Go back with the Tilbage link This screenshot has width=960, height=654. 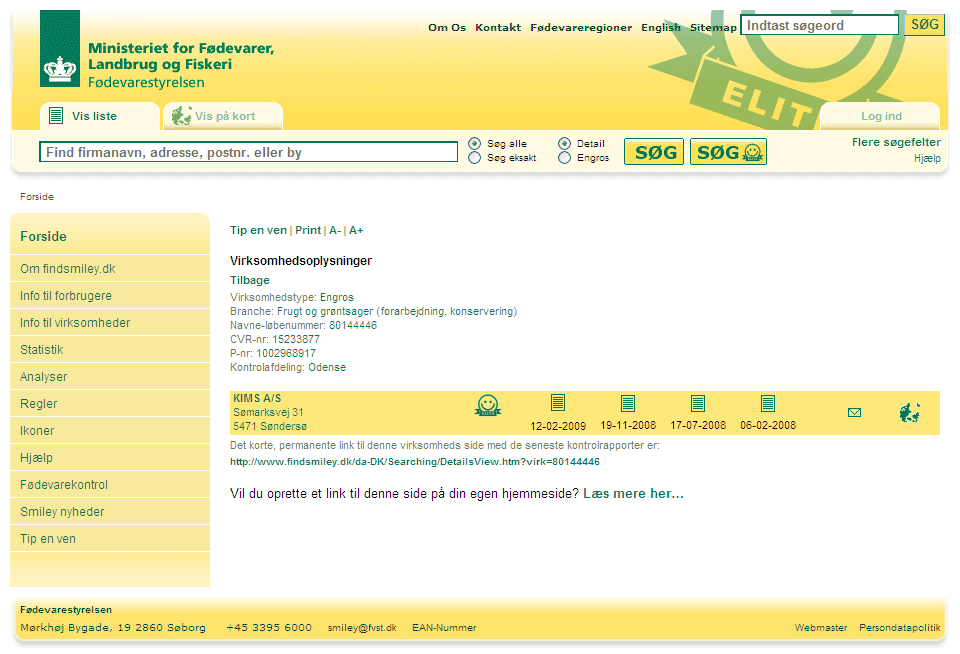[x=250, y=280]
